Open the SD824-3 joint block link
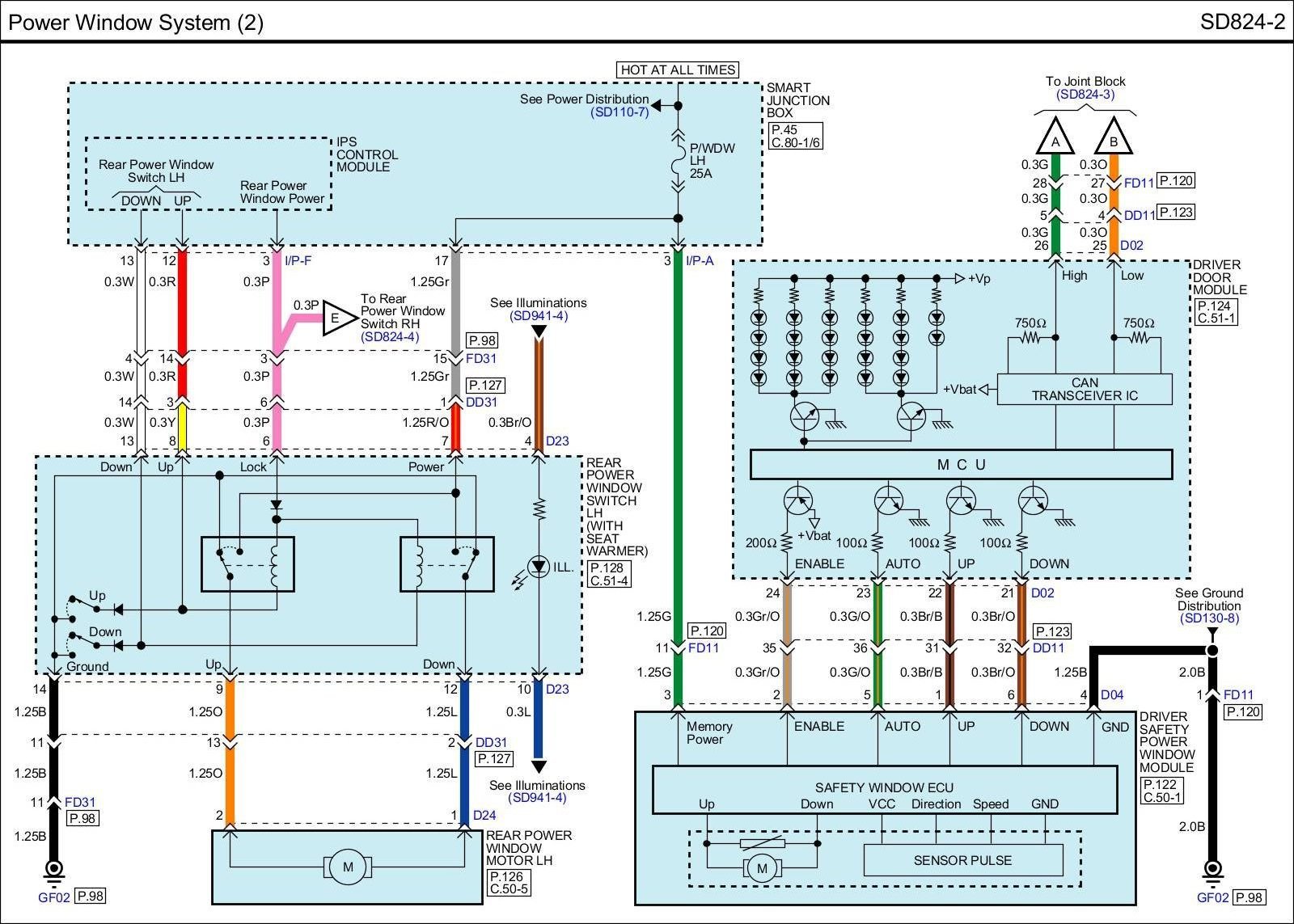Image resolution: width=1294 pixels, height=924 pixels. 1085,94
